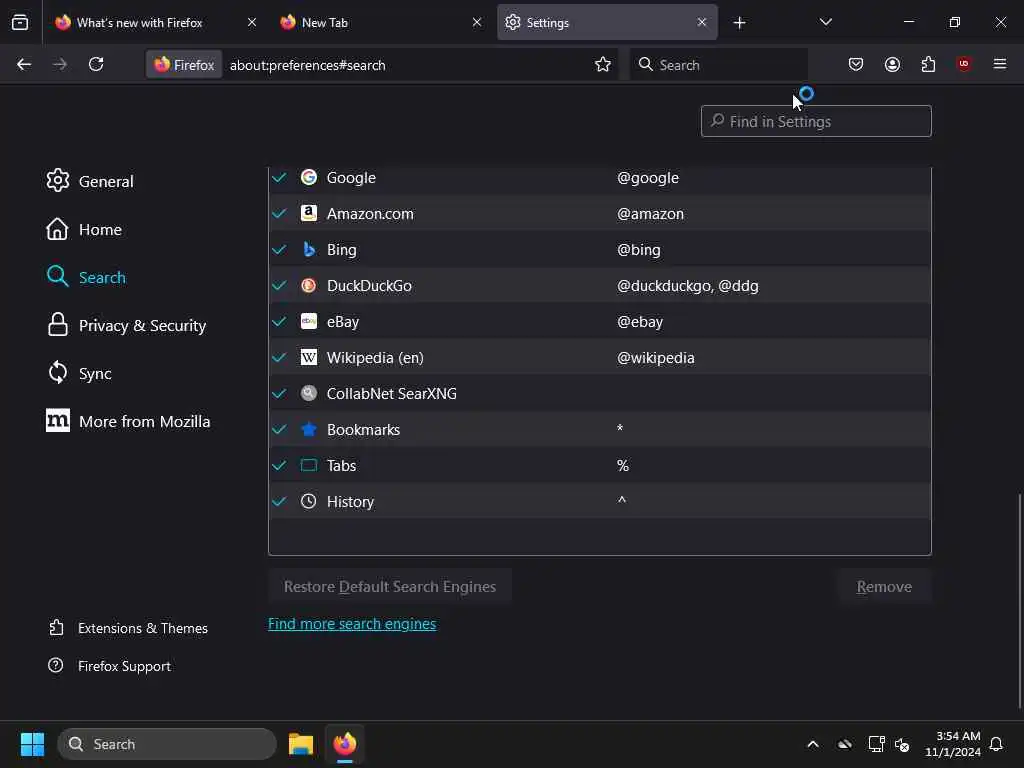1024x768 pixels.
Task: Click Firefox icon in taskbar
Action: click(345, 744)
